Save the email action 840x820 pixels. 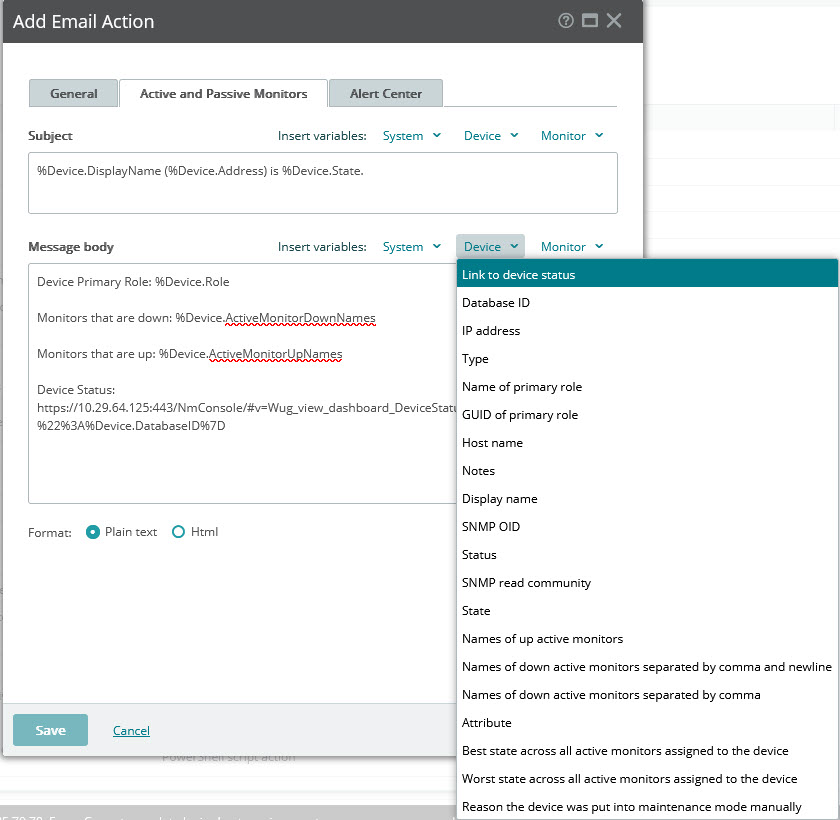point(50,730)
